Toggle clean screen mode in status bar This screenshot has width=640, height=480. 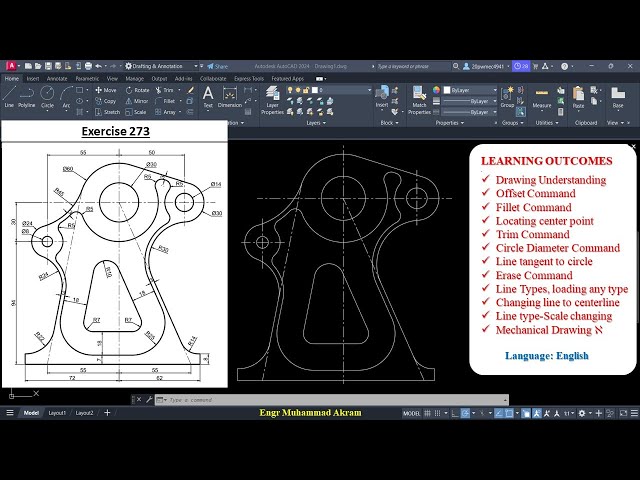tap(623, 413)
